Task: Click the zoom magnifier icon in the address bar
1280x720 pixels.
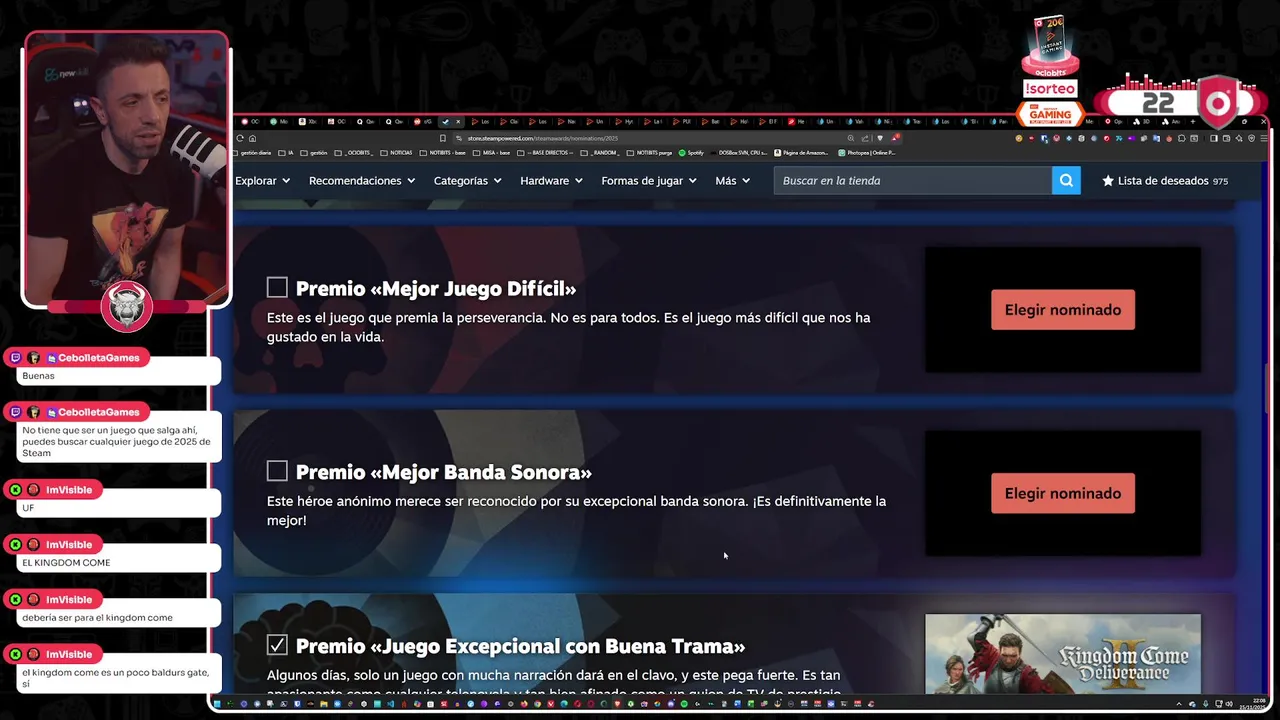Action: [x=851, y=138]
